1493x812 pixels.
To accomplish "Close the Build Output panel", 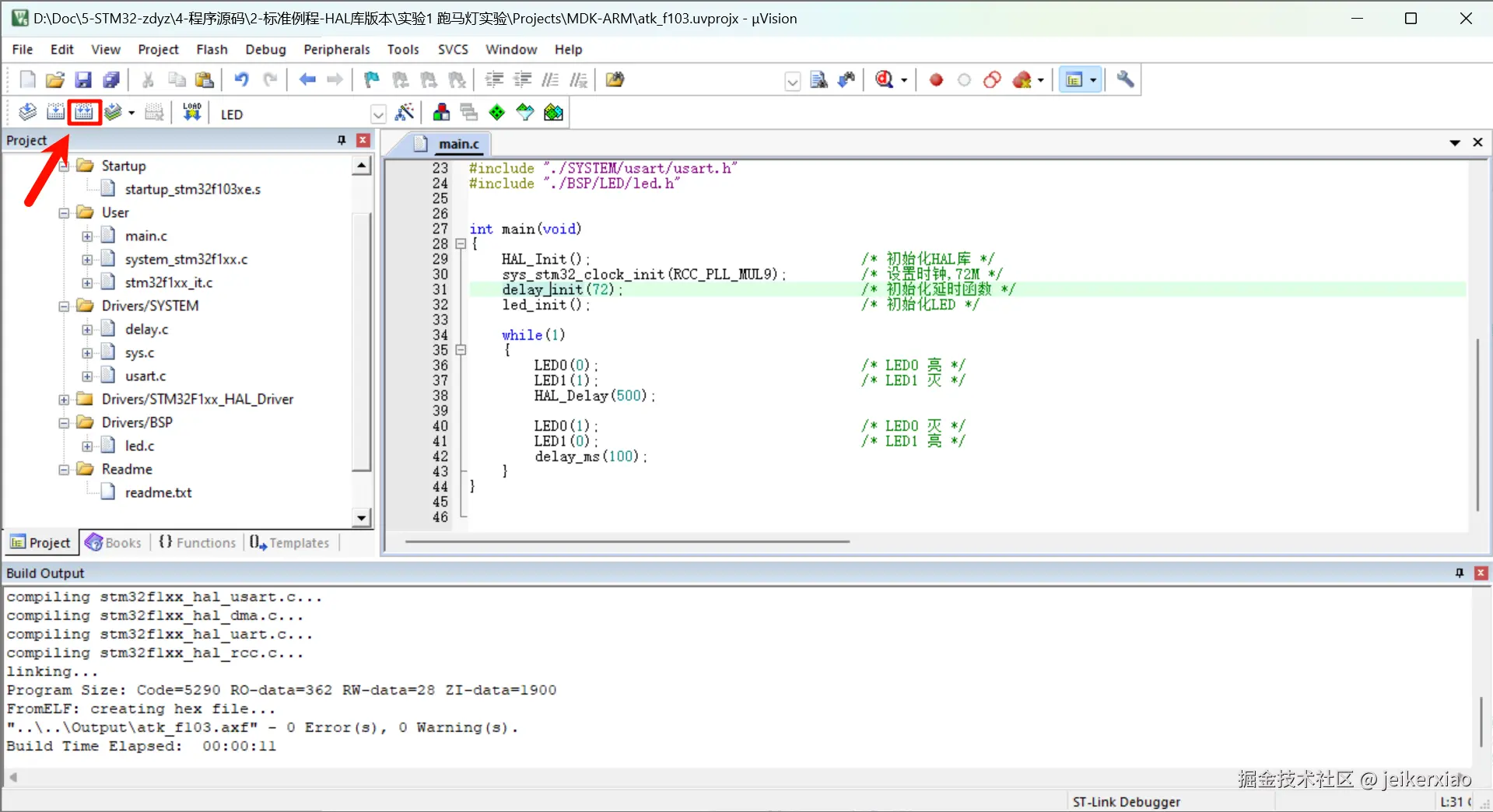I will click(x=1481, y=573).
